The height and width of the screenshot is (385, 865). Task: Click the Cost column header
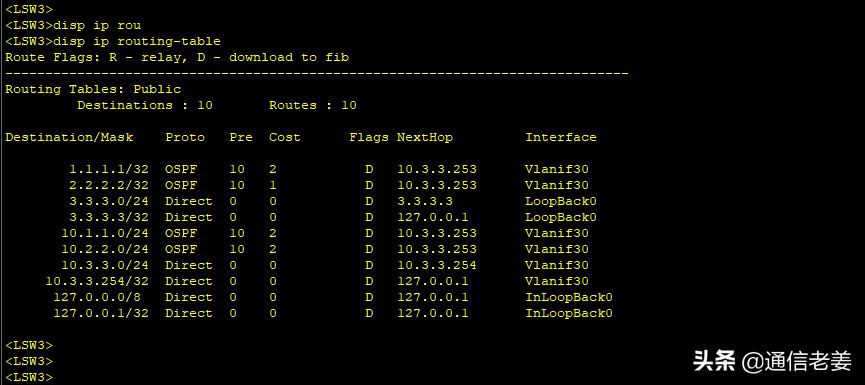pos(285,137)
